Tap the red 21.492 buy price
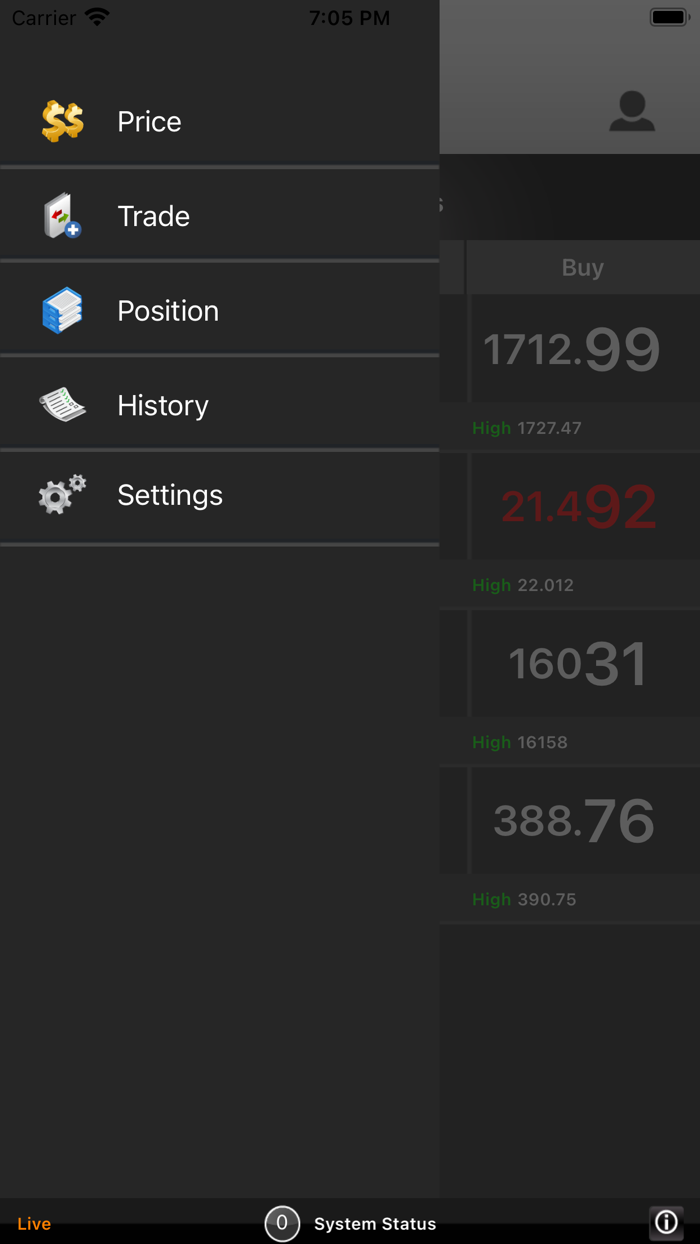Viewport: 700px width, 1244px height. tap(579, 506)
